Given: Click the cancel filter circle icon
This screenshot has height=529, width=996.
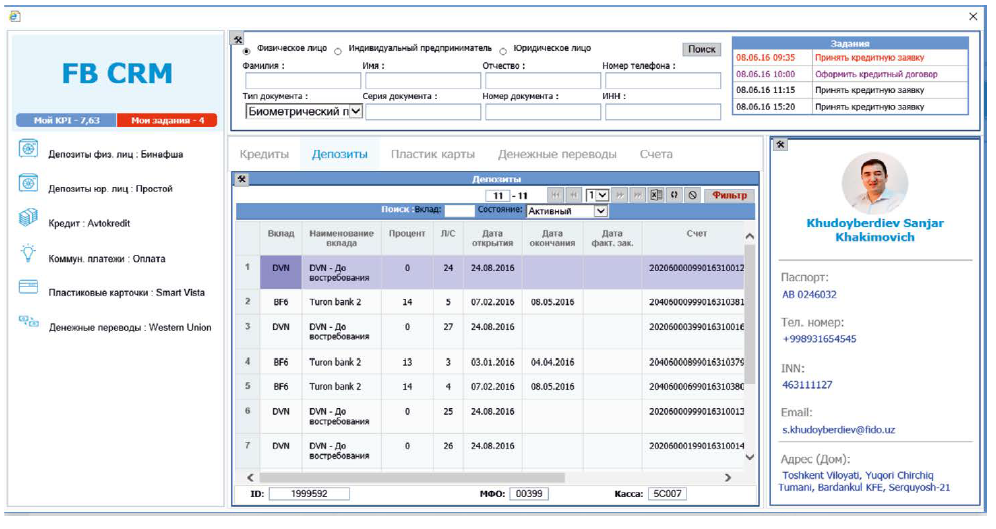Looking at the screenshot, I should 692,196.
